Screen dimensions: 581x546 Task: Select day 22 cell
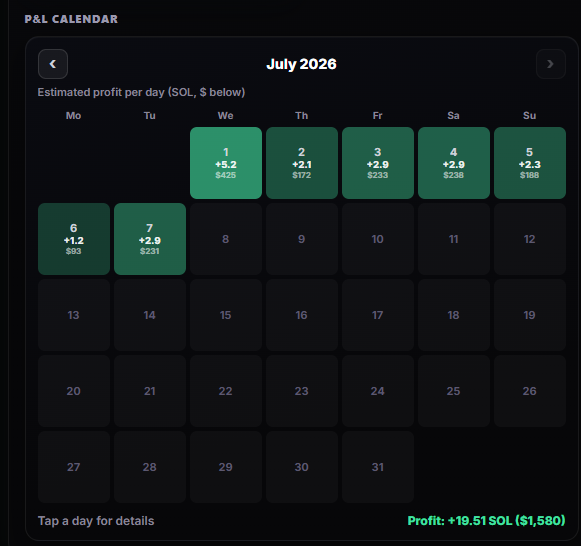(226, 391)
